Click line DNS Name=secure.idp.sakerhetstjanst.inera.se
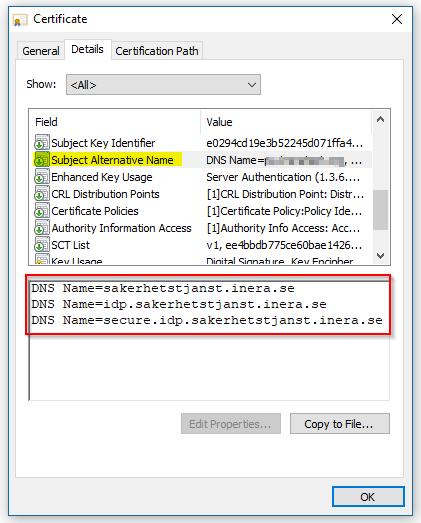This screenshot has height=523, width=421. (x=207, y=320)
